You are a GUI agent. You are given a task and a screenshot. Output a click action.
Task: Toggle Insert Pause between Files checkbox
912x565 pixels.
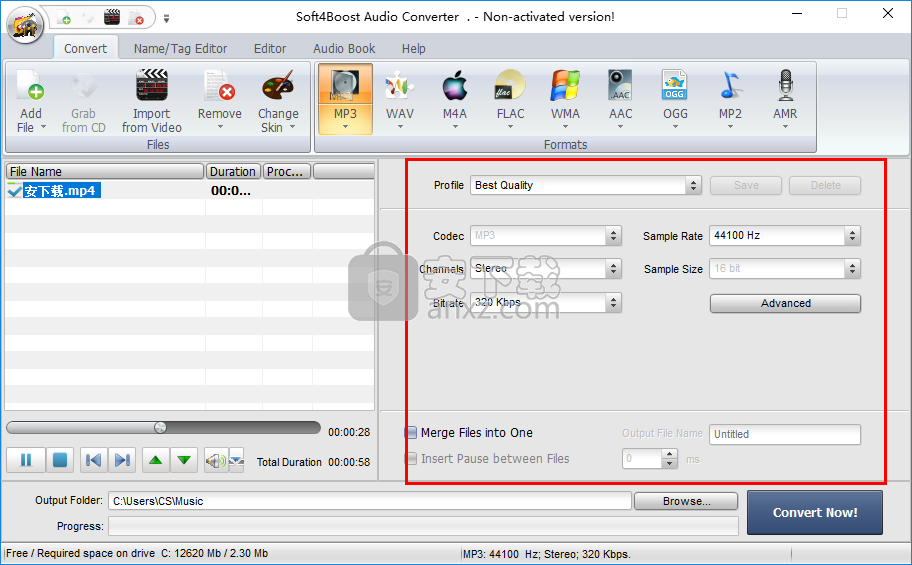[x=411, y=459]
